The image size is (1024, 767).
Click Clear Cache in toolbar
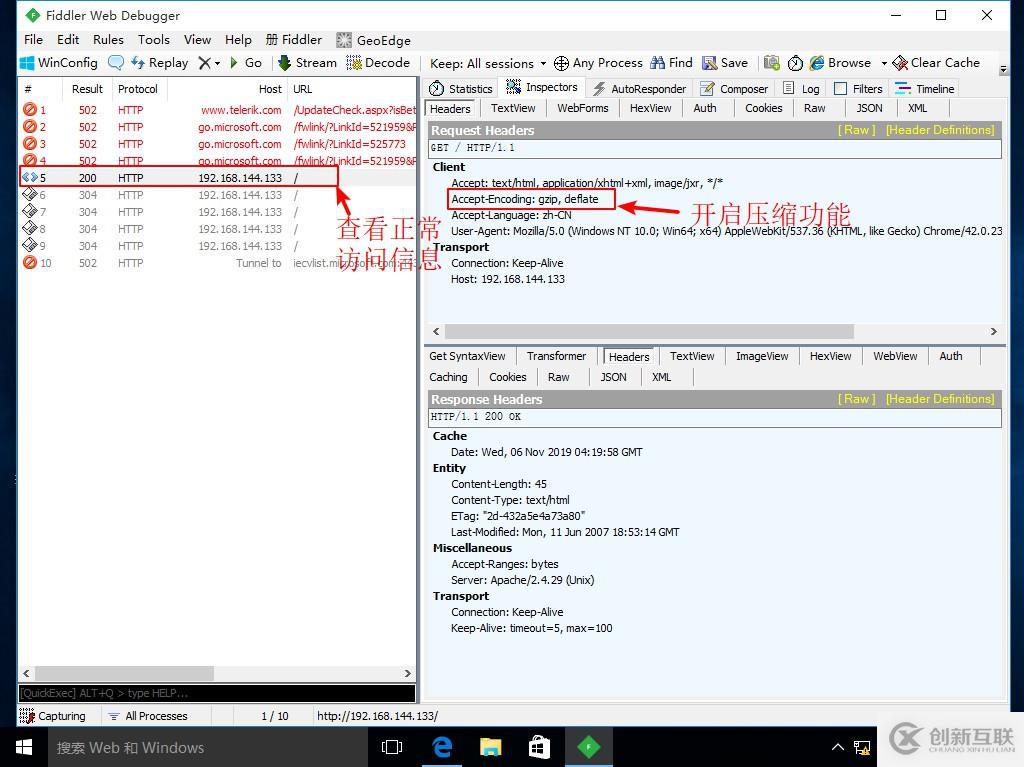point(936,62)
